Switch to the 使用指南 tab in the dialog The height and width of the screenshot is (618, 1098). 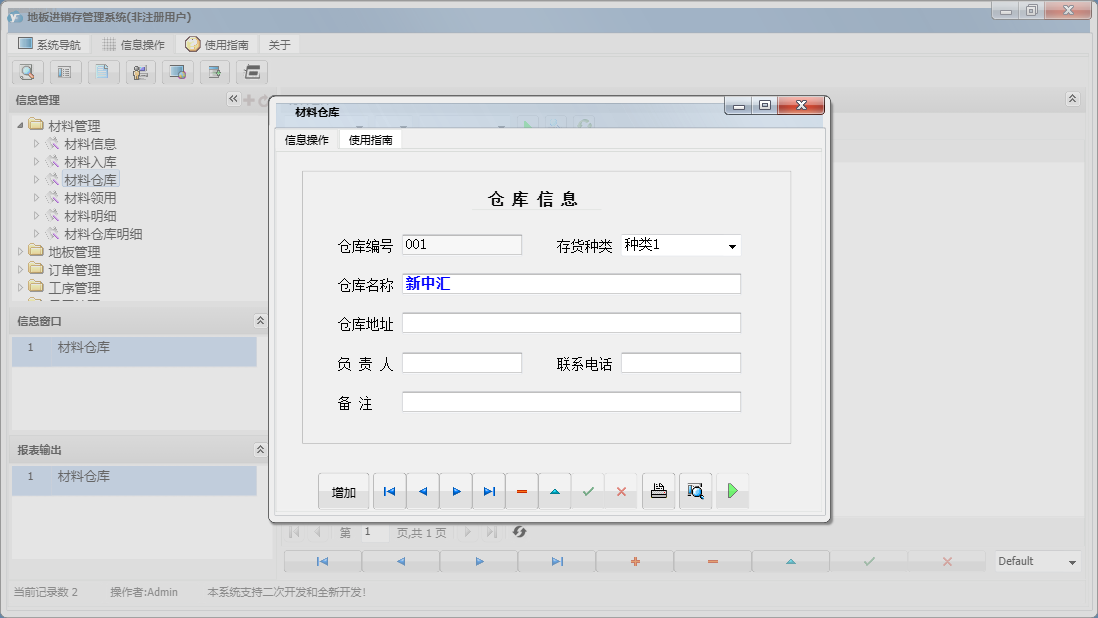pos(370,139)
